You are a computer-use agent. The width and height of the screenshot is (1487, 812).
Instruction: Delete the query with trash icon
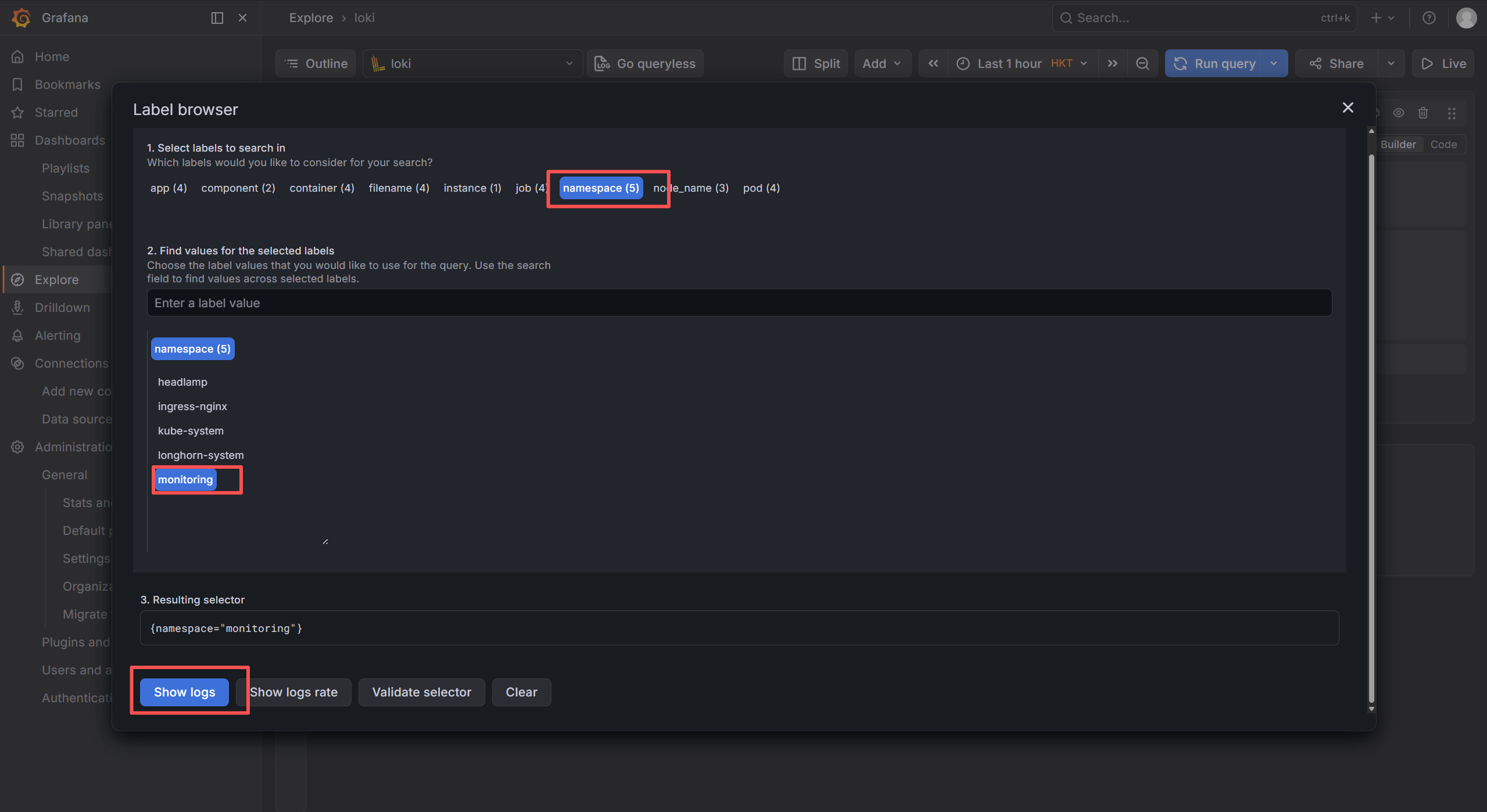click(1423, 113)
